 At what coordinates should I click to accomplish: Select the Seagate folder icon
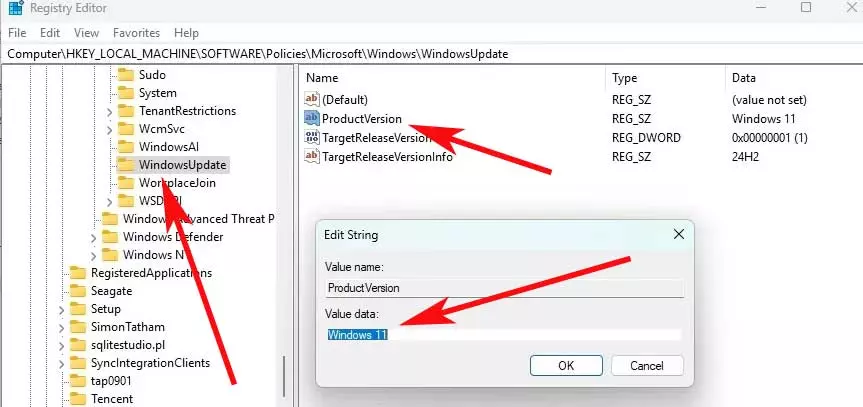coord(78,291)
